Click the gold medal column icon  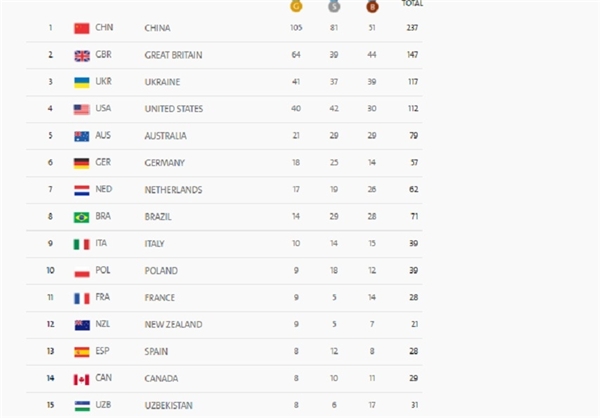[x=296, y=6]
